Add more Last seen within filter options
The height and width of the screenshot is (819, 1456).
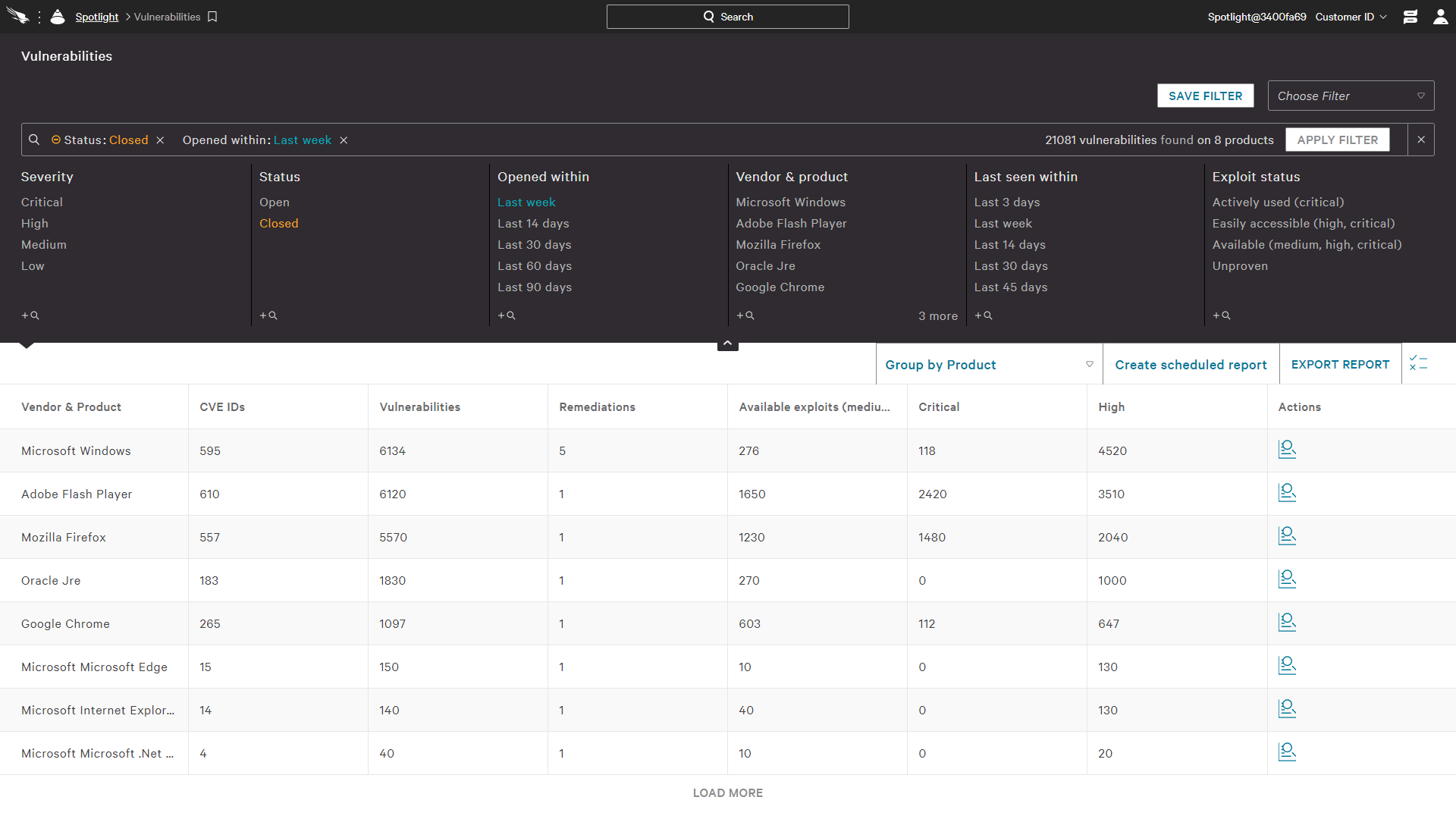pyautogui.click(x=984, y=315)
